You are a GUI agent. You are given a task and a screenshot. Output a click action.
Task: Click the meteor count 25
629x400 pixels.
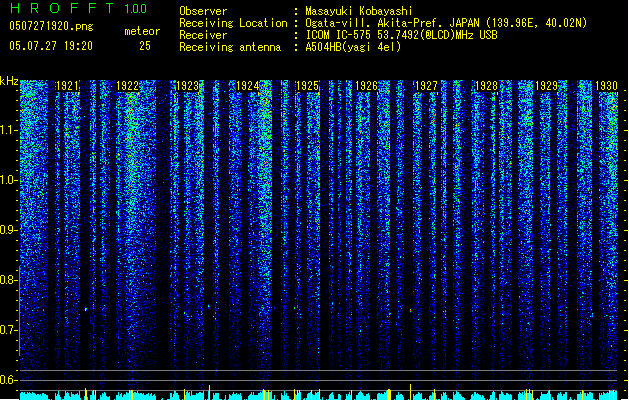click(145, 46)
